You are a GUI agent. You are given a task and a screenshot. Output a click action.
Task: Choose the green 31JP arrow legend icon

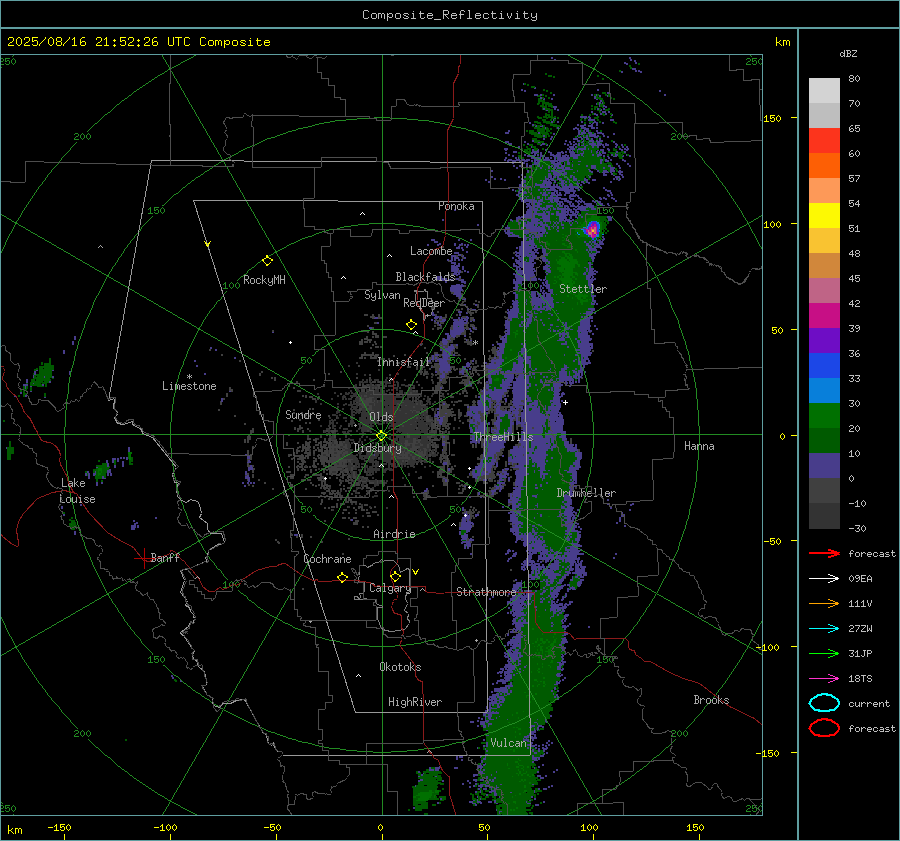tap(824, 653)
